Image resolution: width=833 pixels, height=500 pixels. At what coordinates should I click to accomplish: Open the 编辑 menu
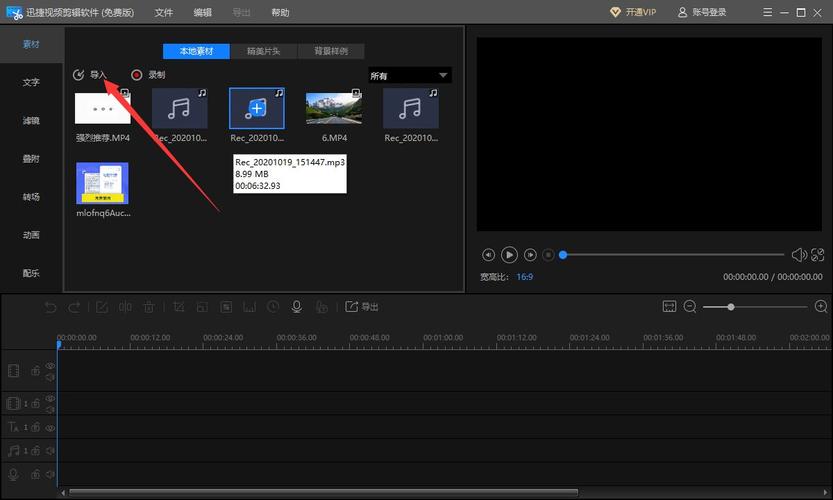point(202,12)
